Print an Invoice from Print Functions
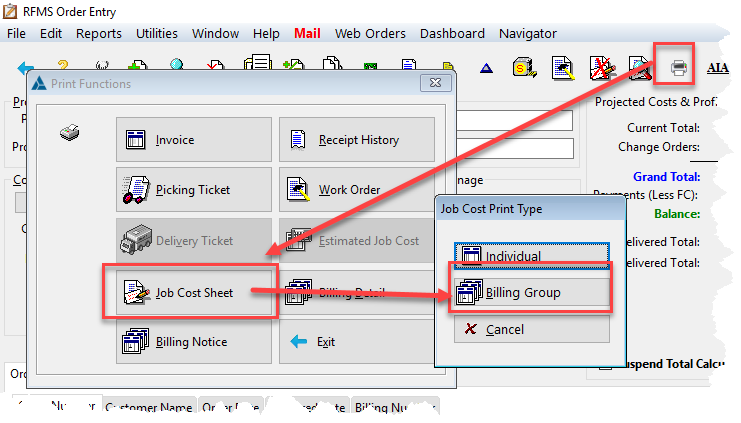Viewport: 741px width, 423px height. pos(194,139)
